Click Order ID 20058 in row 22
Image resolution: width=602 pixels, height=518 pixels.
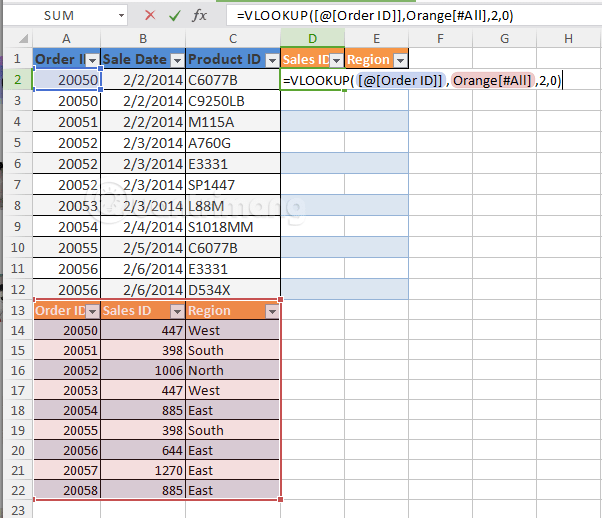(66, 490)
